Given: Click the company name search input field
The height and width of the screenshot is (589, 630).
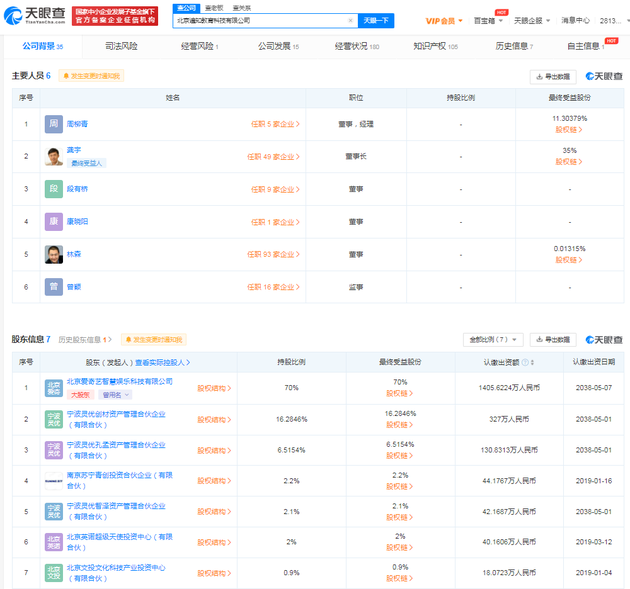Looking at the screenshot, I should point(260,20).
